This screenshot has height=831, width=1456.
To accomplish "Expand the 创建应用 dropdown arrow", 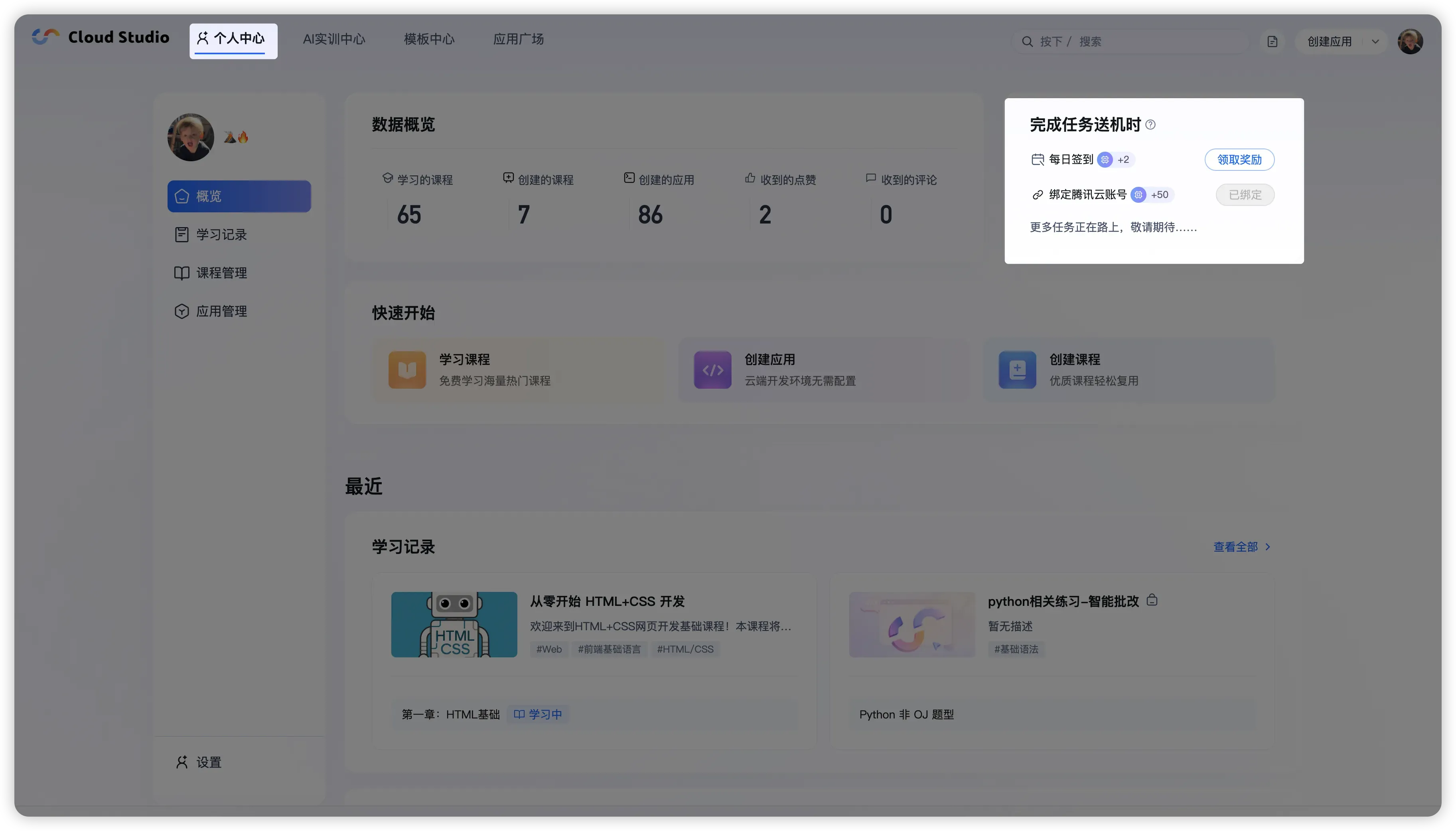I will click(x=1375, y=42).
